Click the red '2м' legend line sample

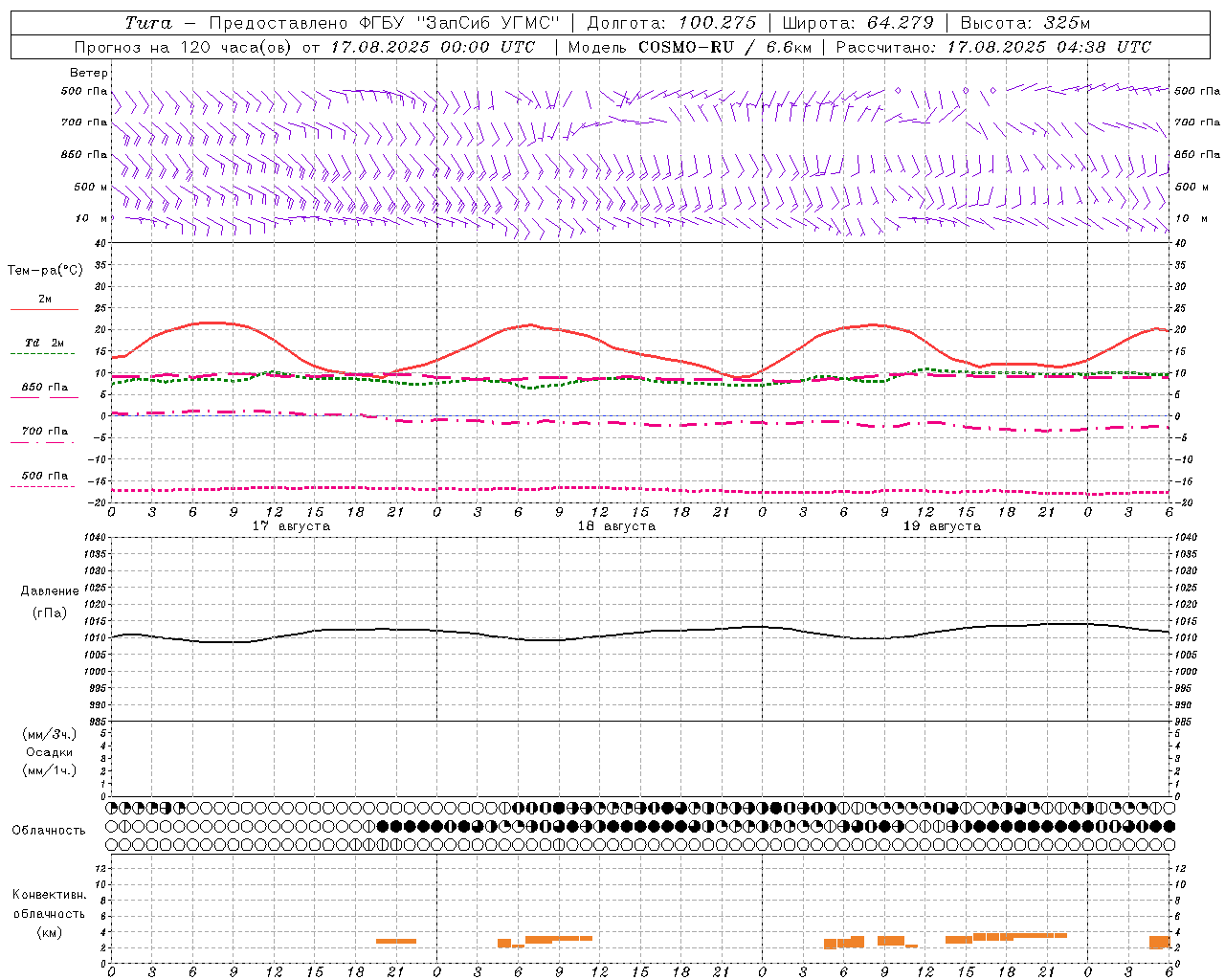pyautogui.click(x=44, y=309)
